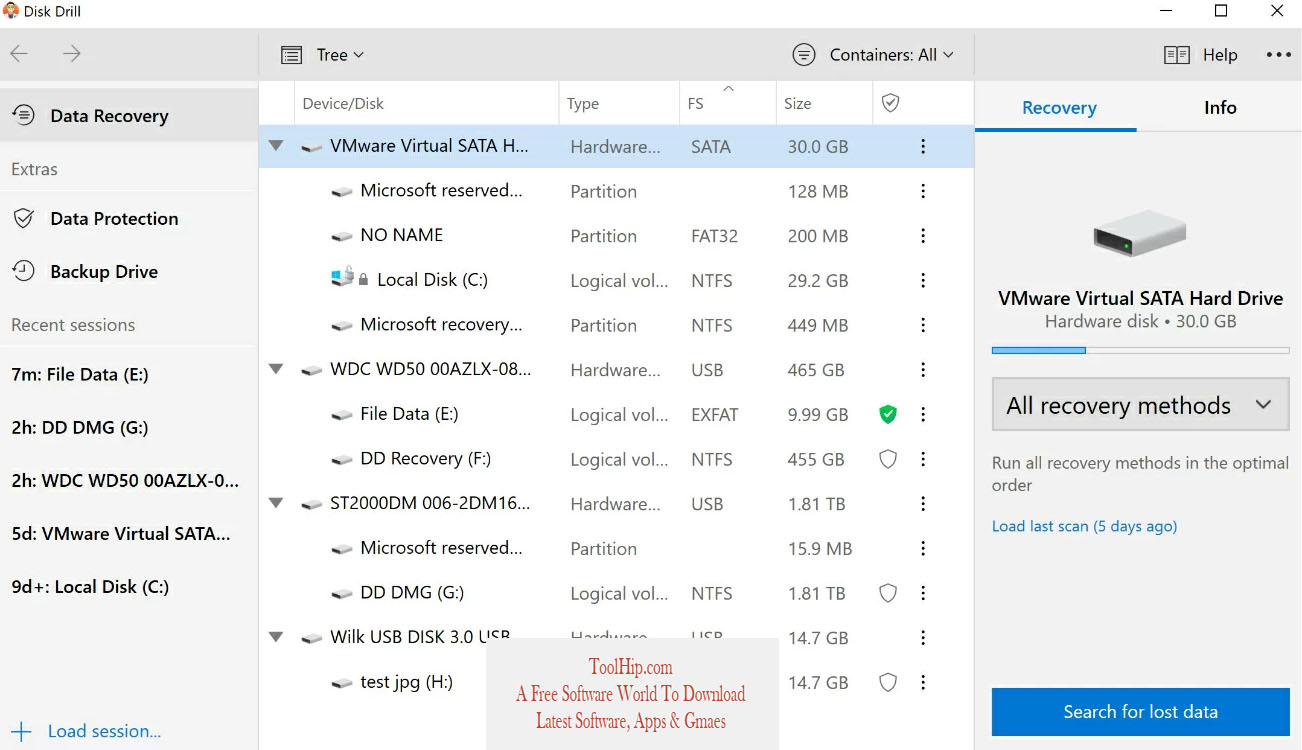Select DD Recovery (F:) volume
This screenshot has width=1302, height=750.
click(616, 459)
